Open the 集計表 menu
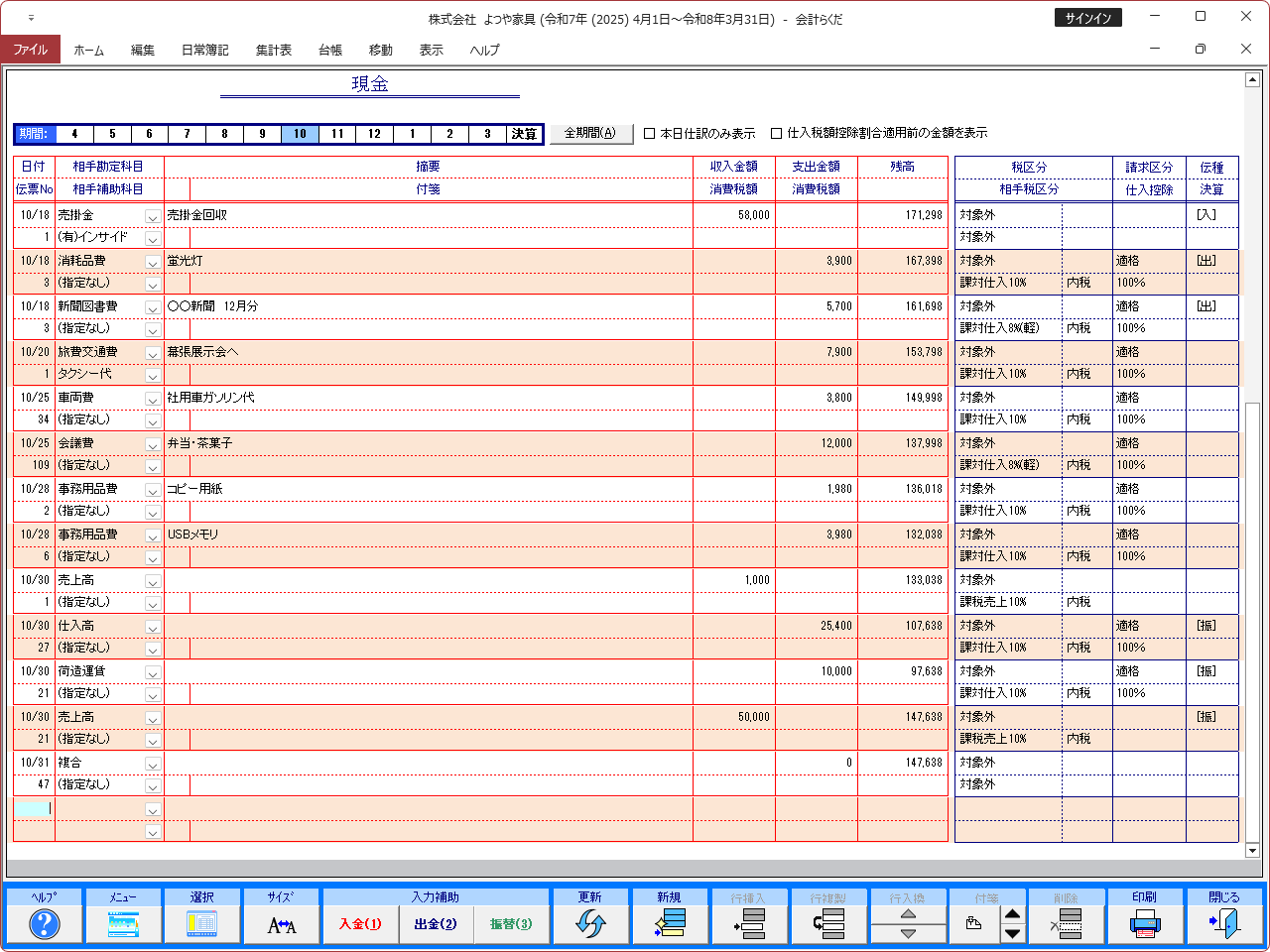1270x952 pixels. [x=273, y=50]
